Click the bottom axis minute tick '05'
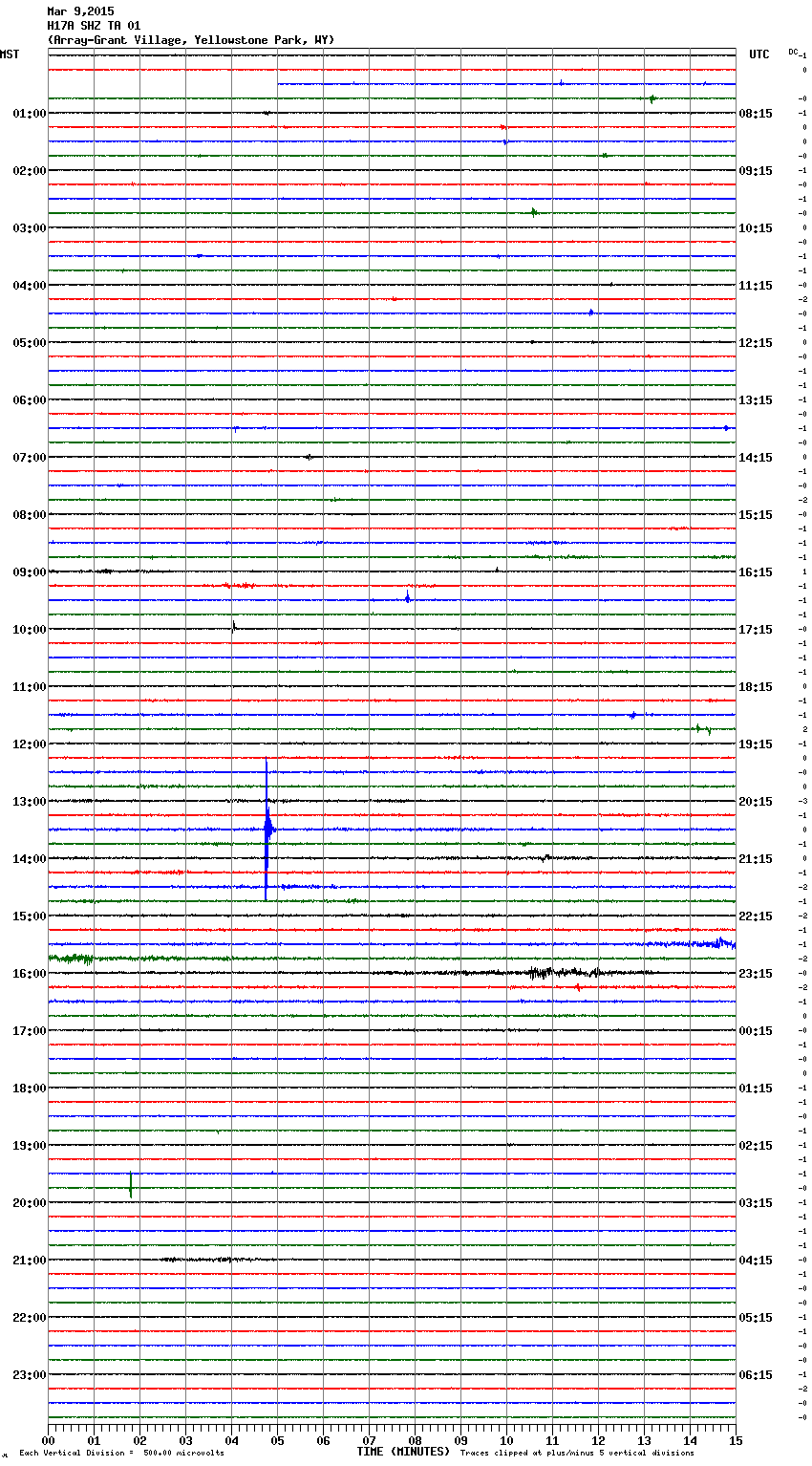The height and width of the screenshot is (1466, 812). (x=277, y=1440)
